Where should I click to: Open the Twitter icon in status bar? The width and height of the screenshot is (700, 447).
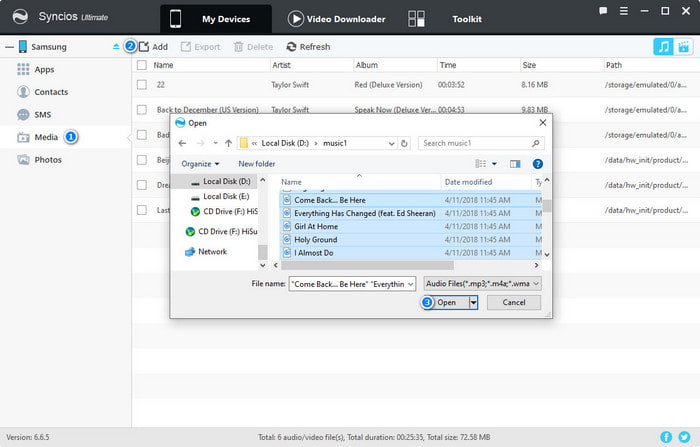[684, 437]
